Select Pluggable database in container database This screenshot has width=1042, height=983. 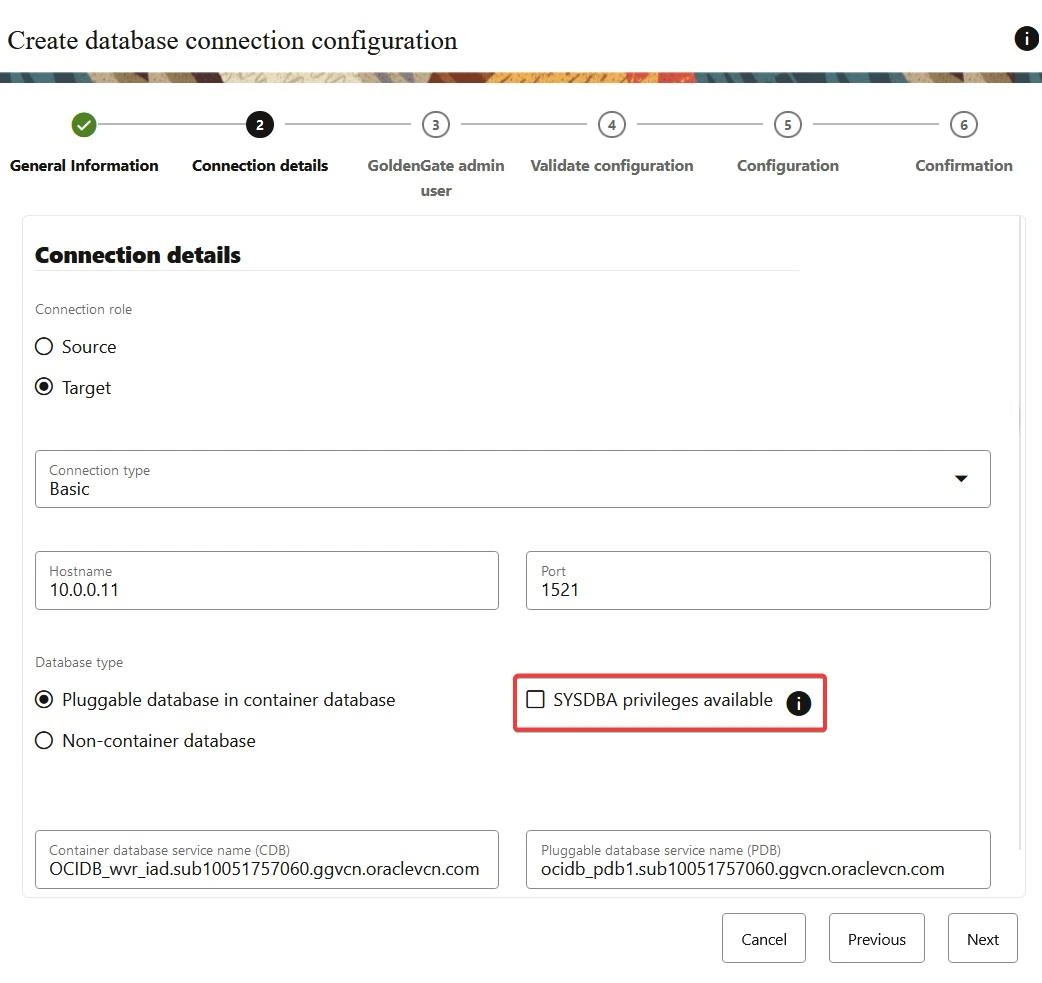pyautogui.click(x=44, y=700)
